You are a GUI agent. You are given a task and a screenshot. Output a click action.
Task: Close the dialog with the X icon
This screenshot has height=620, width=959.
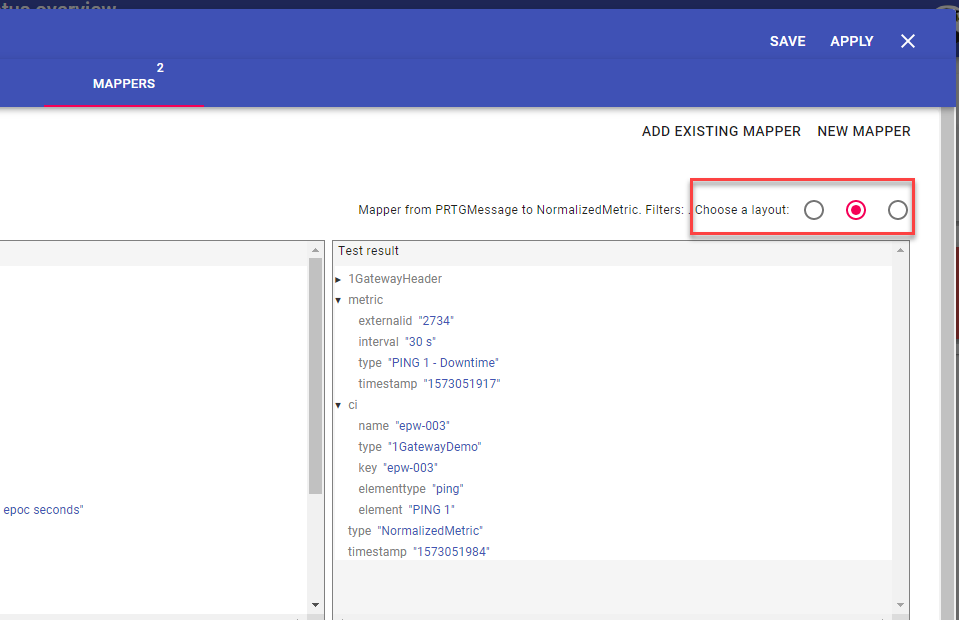tap(907, 41)
